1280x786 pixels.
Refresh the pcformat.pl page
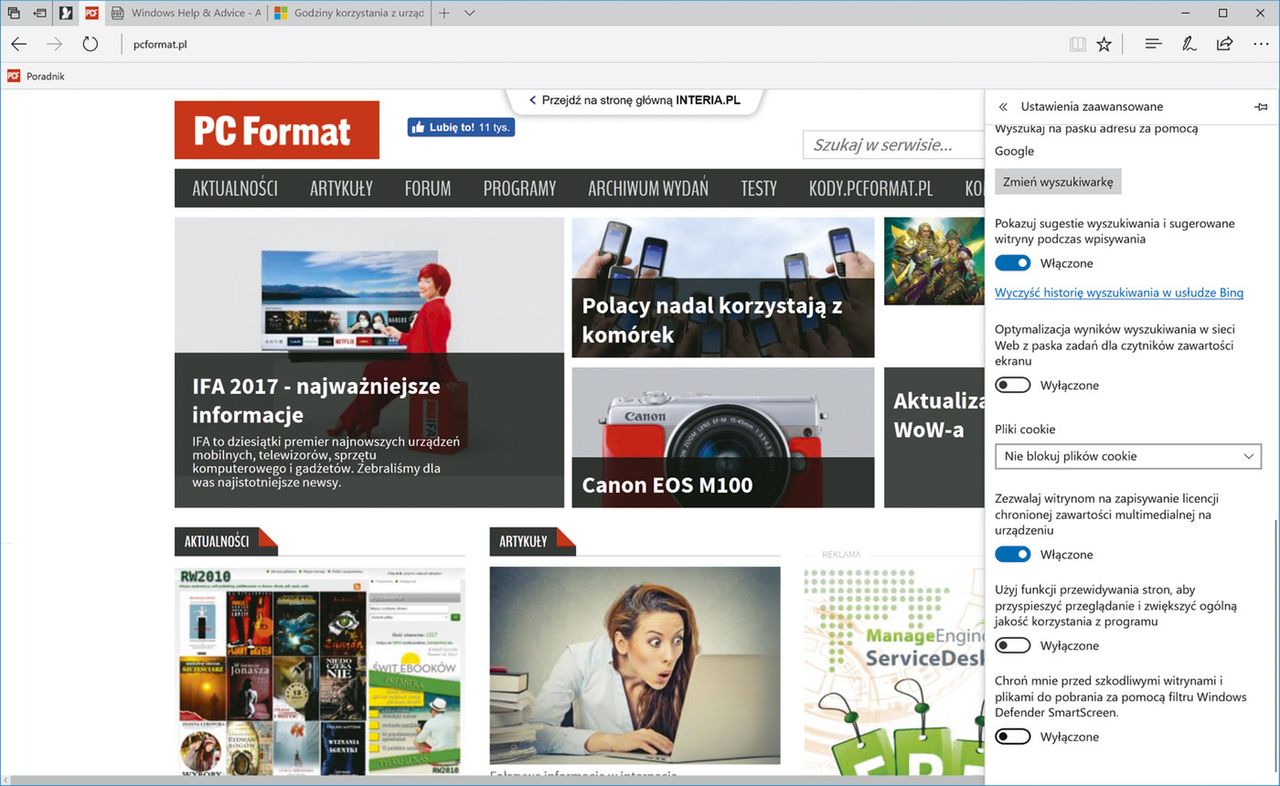90,44
